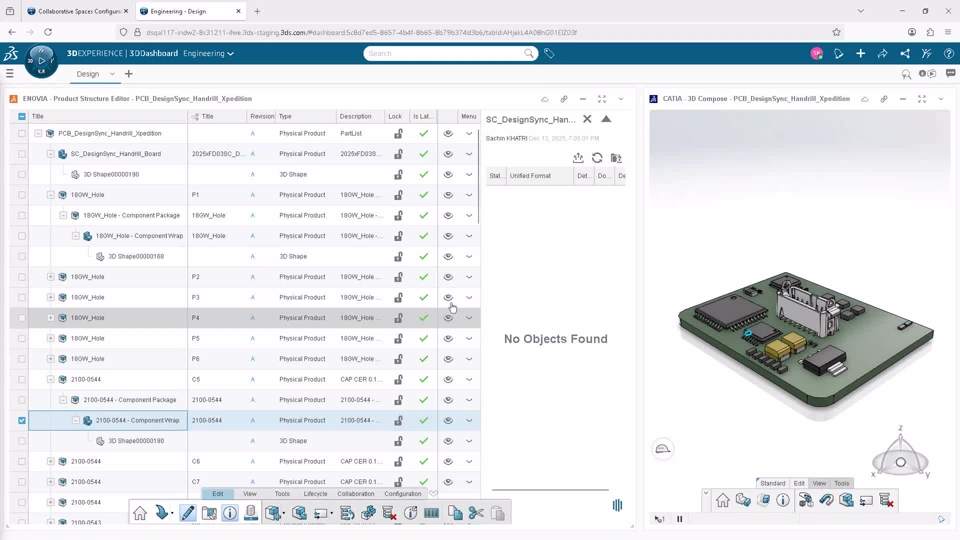This screenshot has height=540, width=960.
Task: Uncheck the 2100-0544 - Component Wrap checkbox
Action: [x=22, y=421]
